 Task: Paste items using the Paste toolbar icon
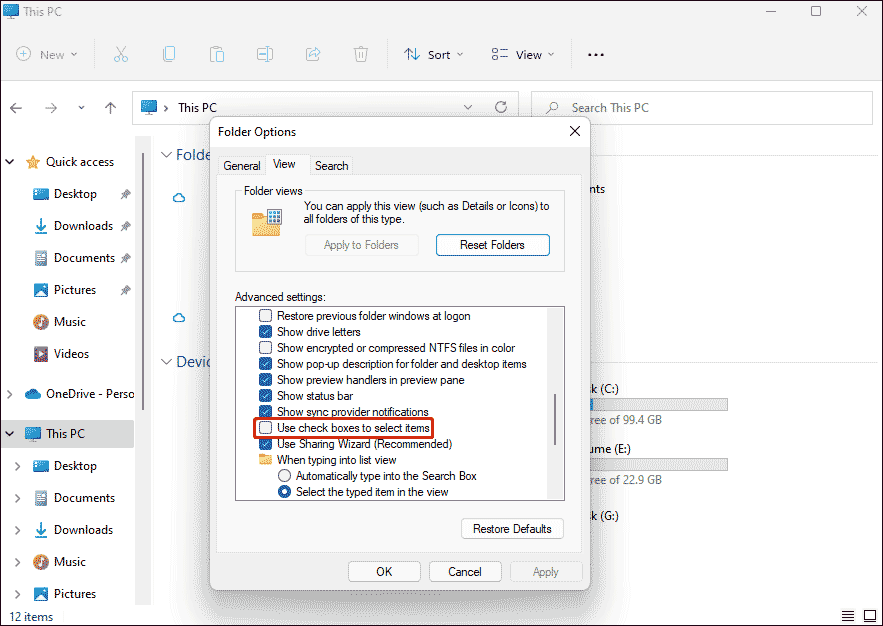(x=216, y=54)
